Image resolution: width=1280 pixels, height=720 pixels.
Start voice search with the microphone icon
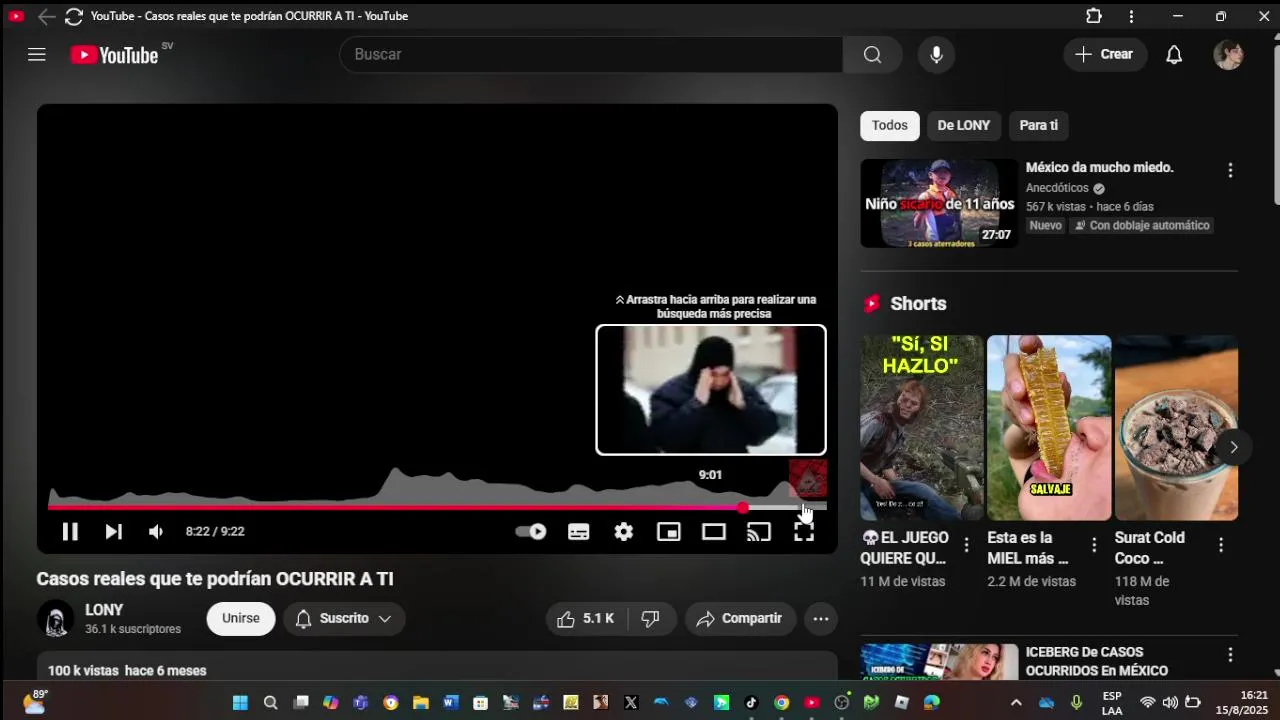click(x=936, y=54)
